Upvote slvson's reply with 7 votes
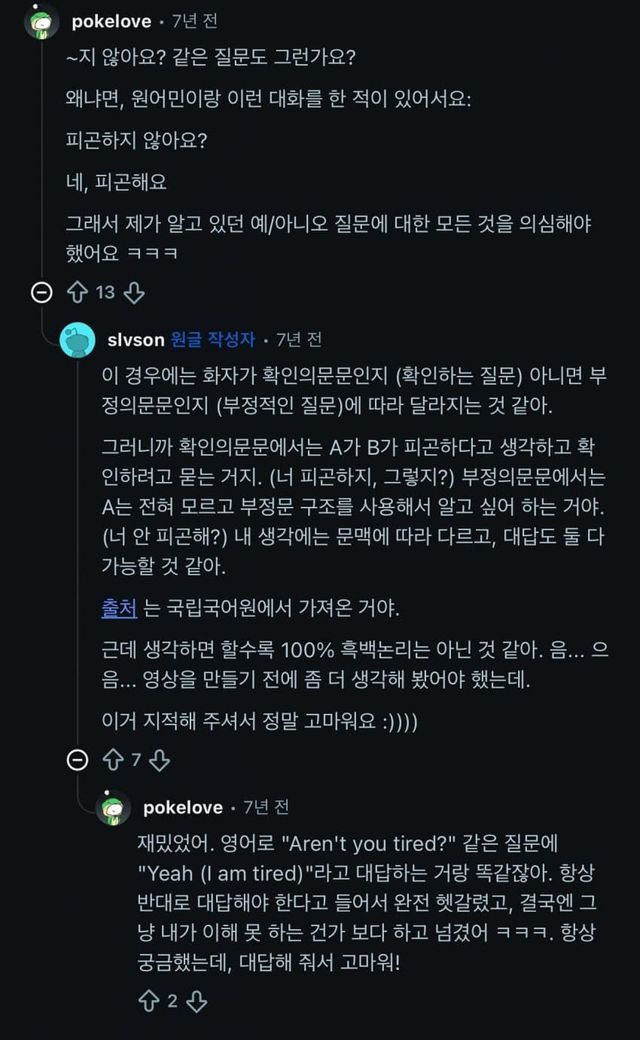The width and height of the screenshot is (640, 1040). click(113, 760)
